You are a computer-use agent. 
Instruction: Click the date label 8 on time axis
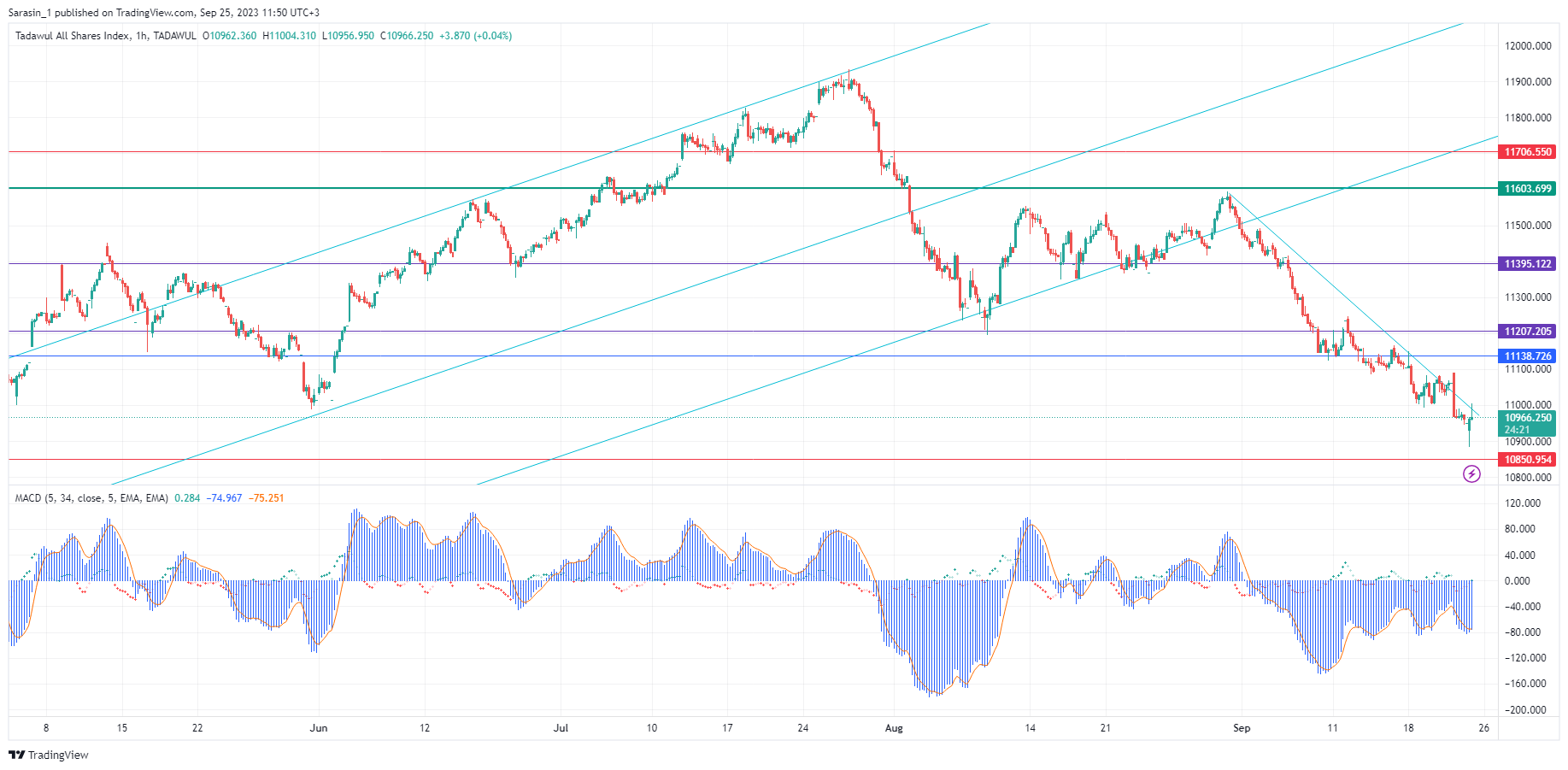click(x=46, y=728)
